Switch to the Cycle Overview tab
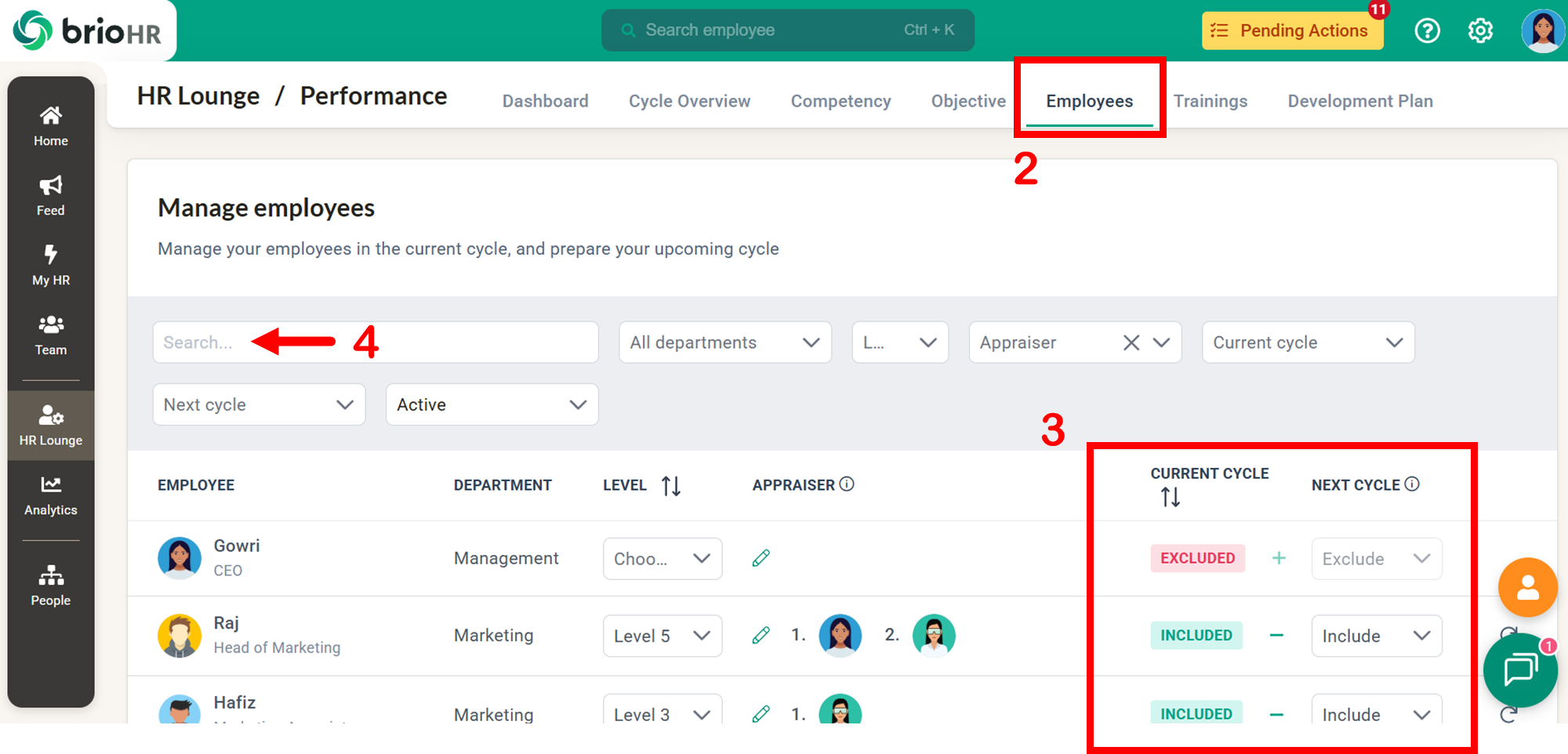Viewport: 1568px width, 754px height. pyautogui.click(x=689, y=101)
